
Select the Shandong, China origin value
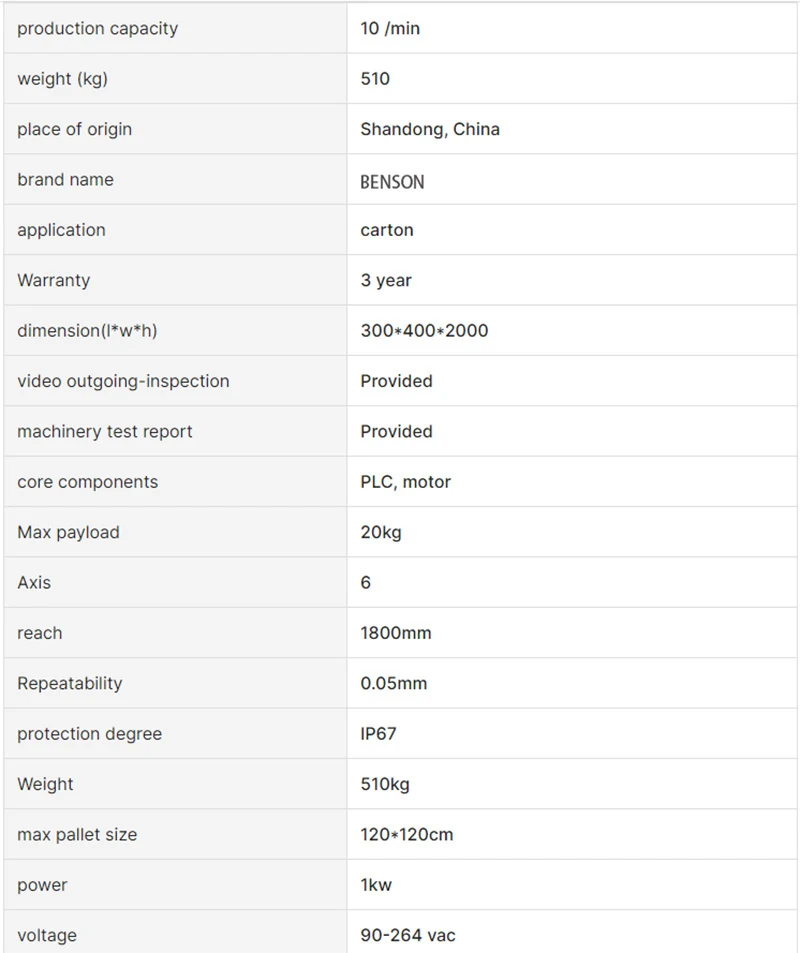point(430,129)
